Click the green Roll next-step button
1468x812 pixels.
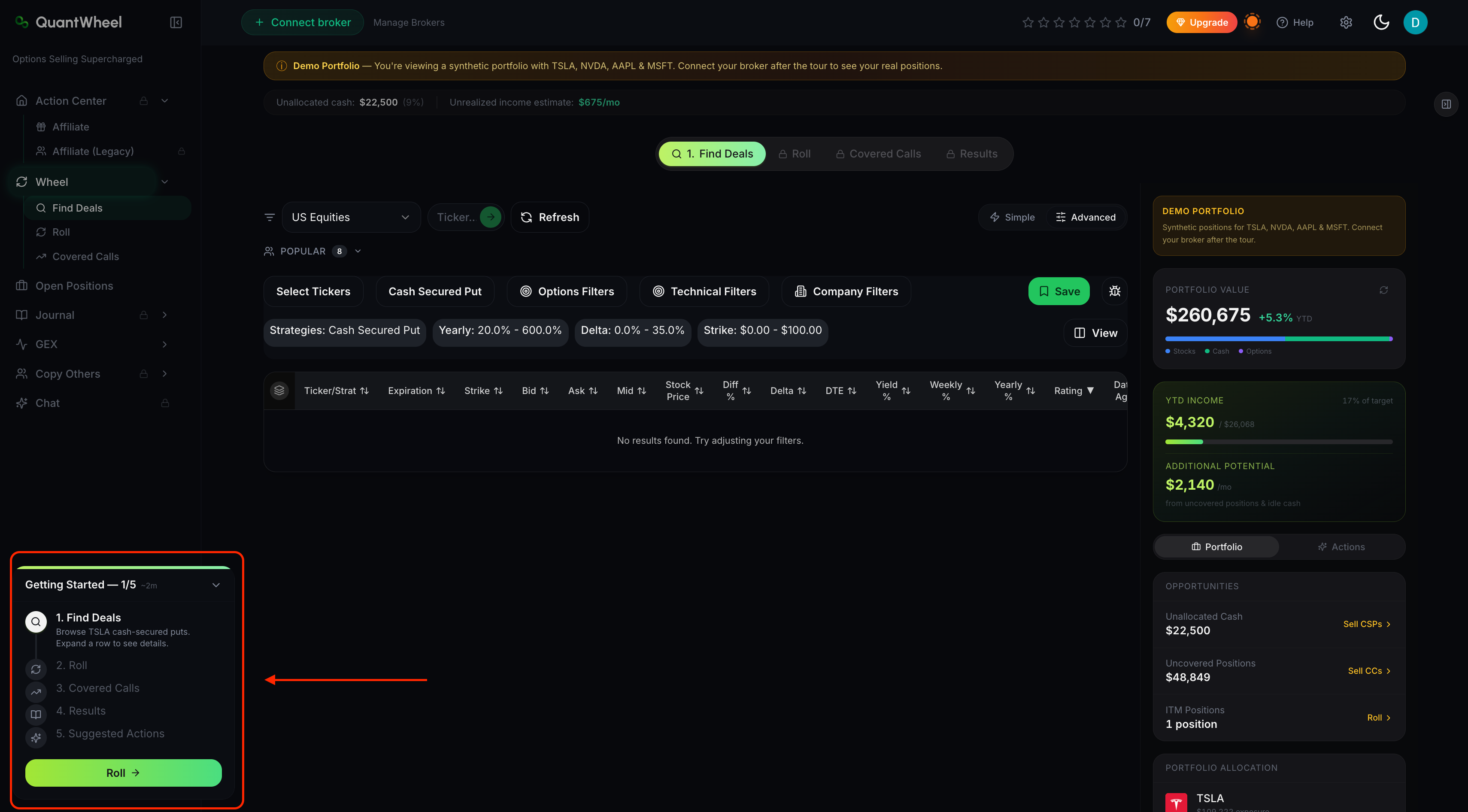tap(123, 773)
